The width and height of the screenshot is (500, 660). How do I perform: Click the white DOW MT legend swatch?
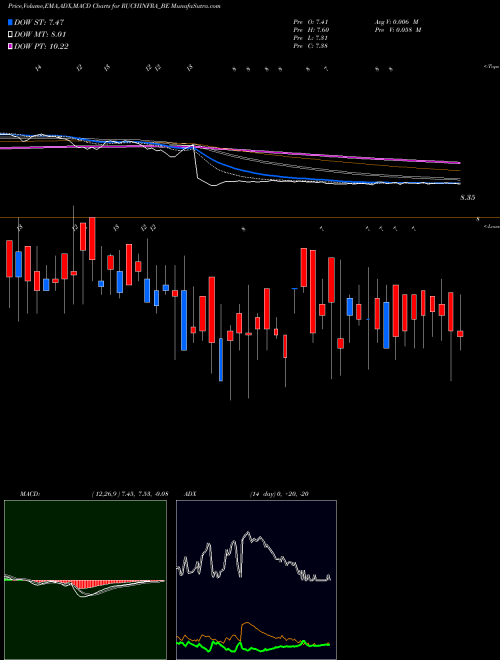pyautogui.click(x=10, y=34)
